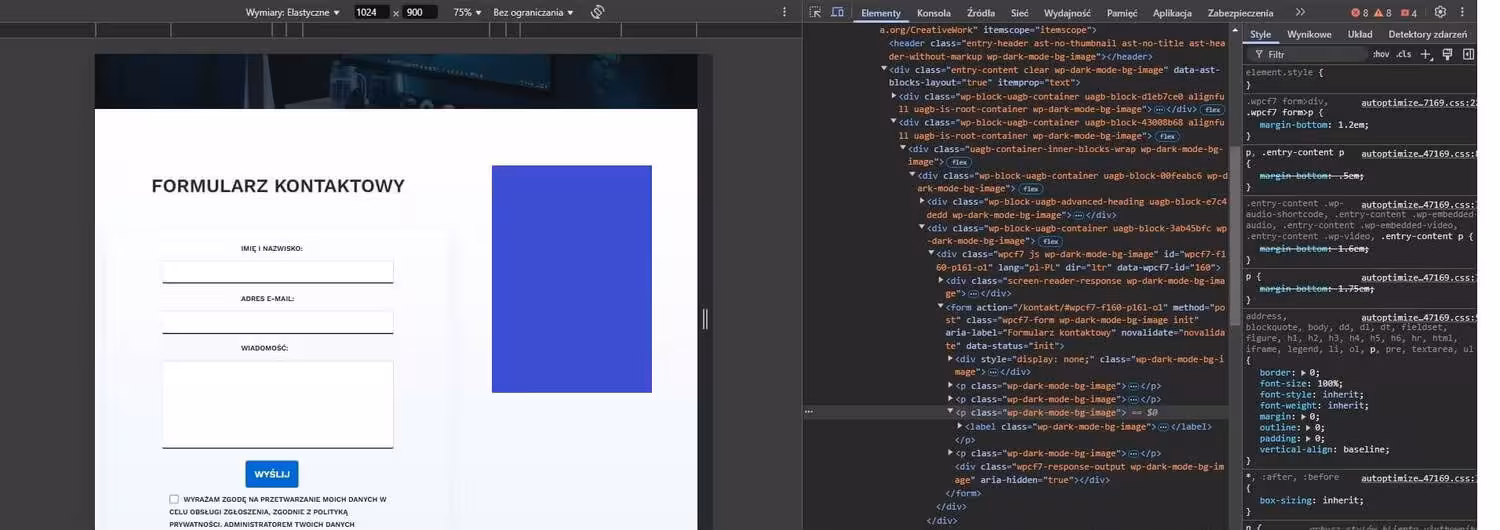
Task: Click the issues counter showing 4
Action: (1408, 13)
